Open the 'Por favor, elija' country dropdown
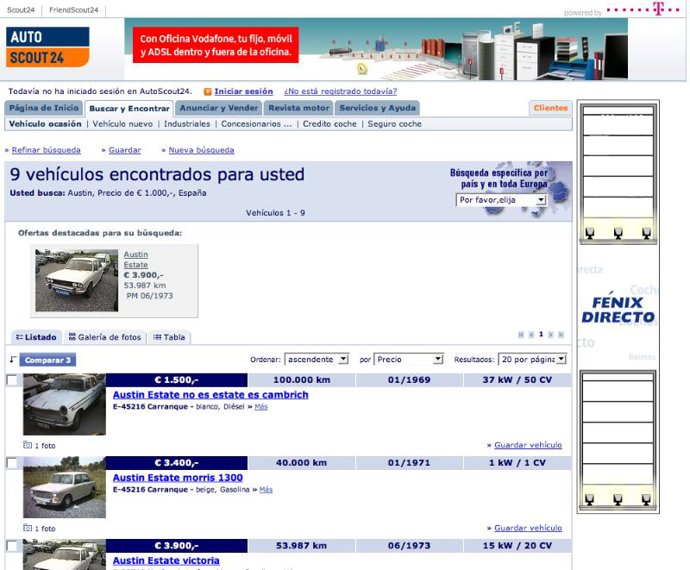690x570 pixels. click(x=501, y=200)
